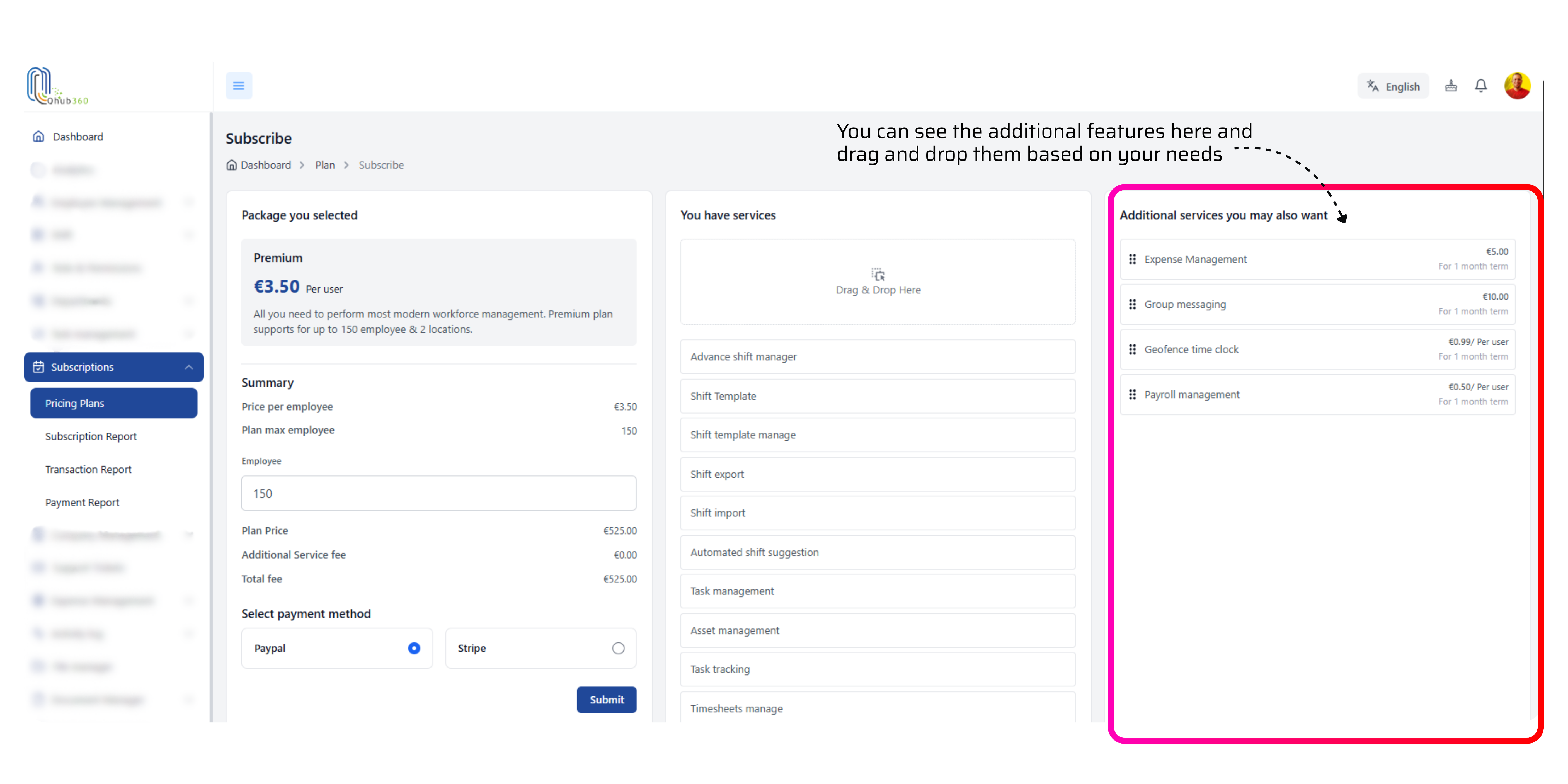Screen dimensions: 1568x784
Task: Click the €10.00 price of Group messaging
Action: pyautogui.click(x=1495, y=297)
